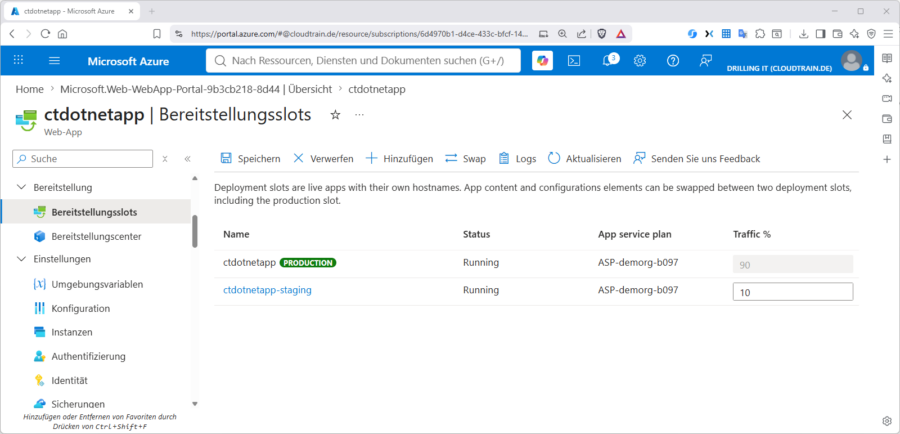Click the Name column header
Screen dimensions: 900x434
236,234
